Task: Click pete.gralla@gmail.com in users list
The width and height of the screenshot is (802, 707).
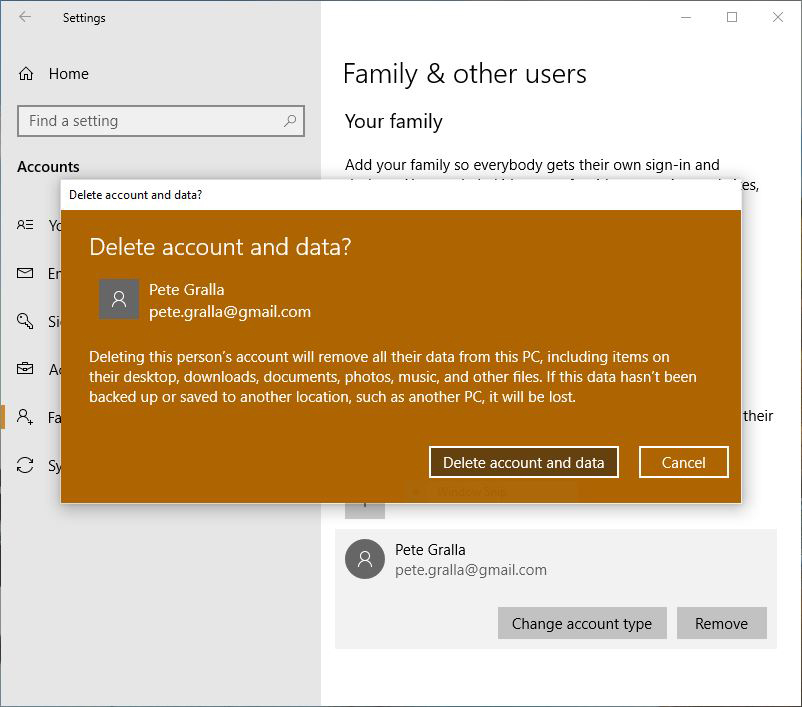Action: [x=471, y=570]
